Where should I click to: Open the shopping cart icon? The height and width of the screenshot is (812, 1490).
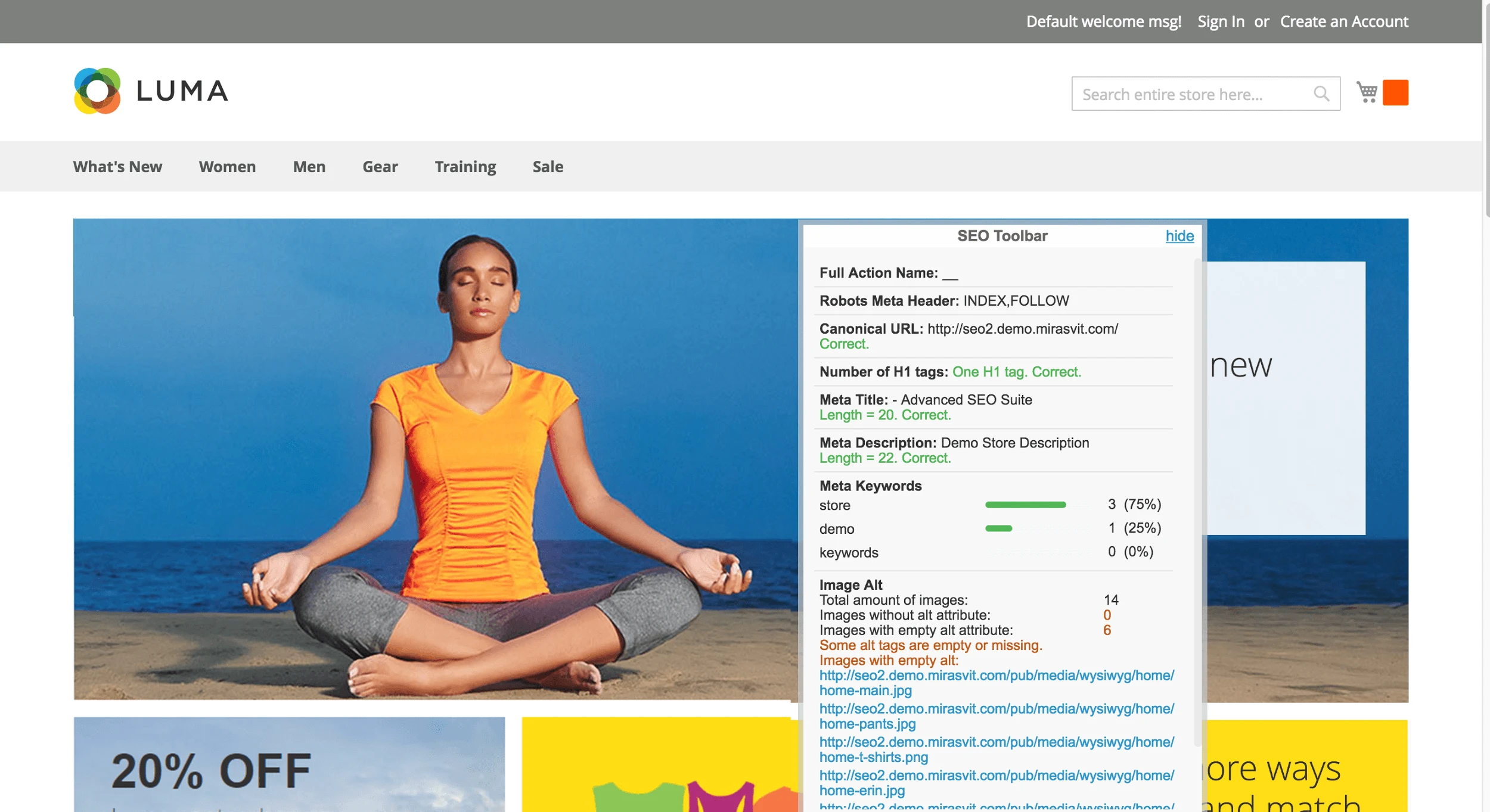coord(1367,91)
